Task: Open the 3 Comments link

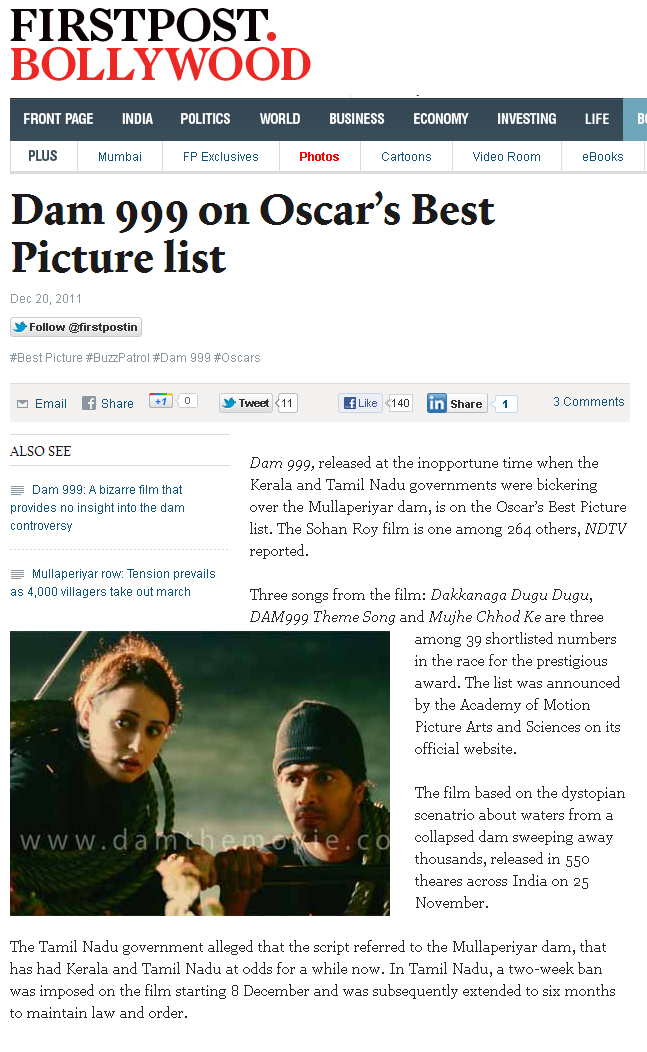Action: click(x=589, y=402)
